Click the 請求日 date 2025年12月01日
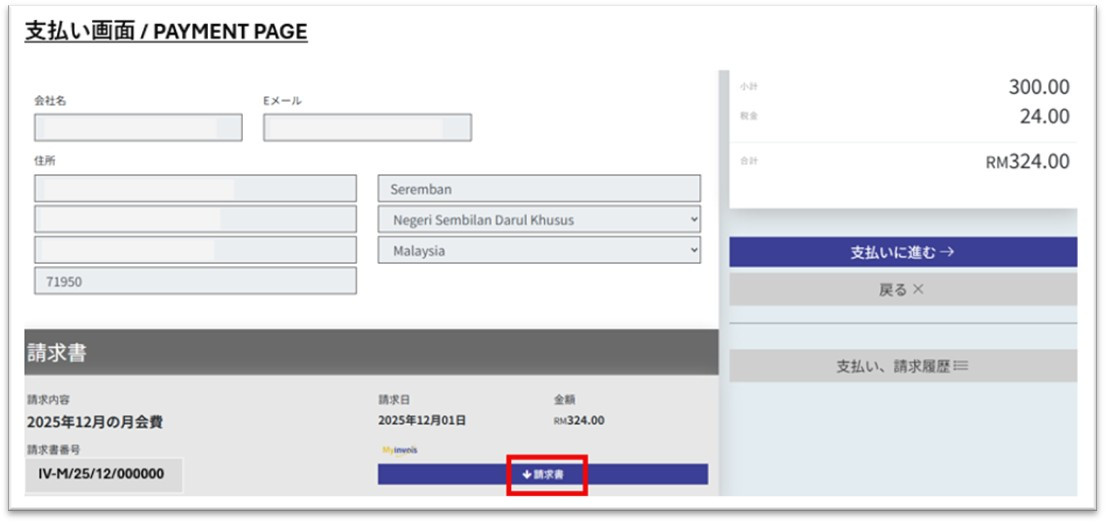The height and width of the screenshot is (523, 1107). click(x=422, y=420)
